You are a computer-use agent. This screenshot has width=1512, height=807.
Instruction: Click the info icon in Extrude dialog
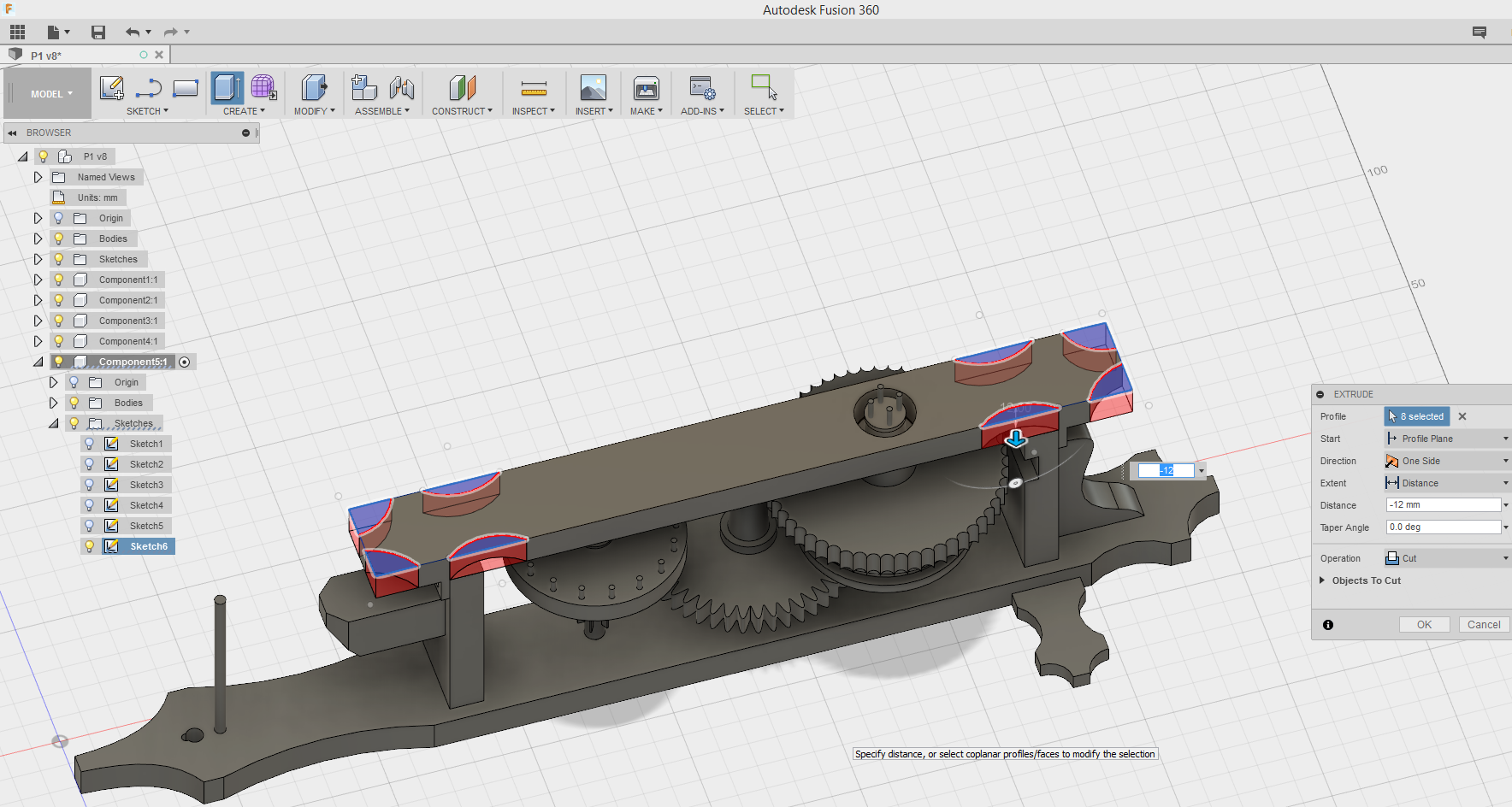[1328, 625]
